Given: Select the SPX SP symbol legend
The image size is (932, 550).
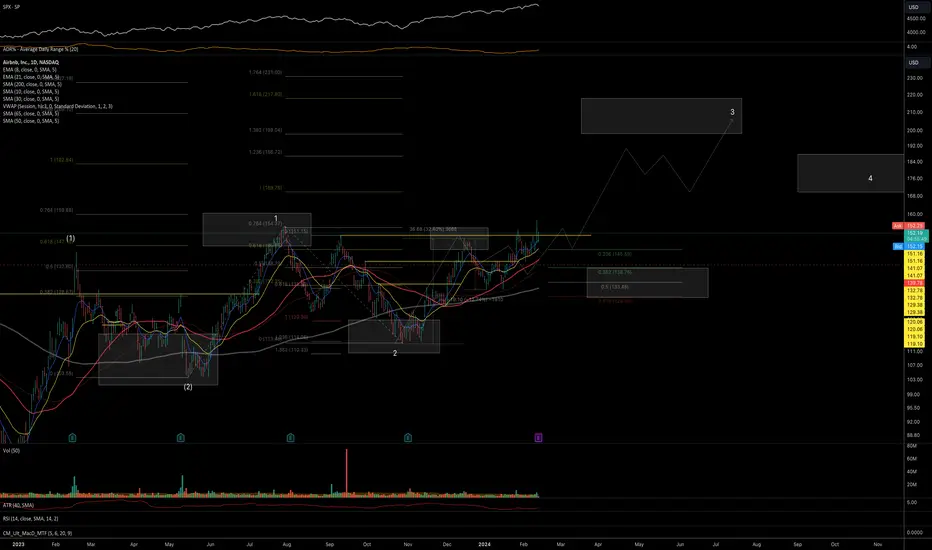Looking at the screenshot, I should pyautogui.click(x=11, y=7).
